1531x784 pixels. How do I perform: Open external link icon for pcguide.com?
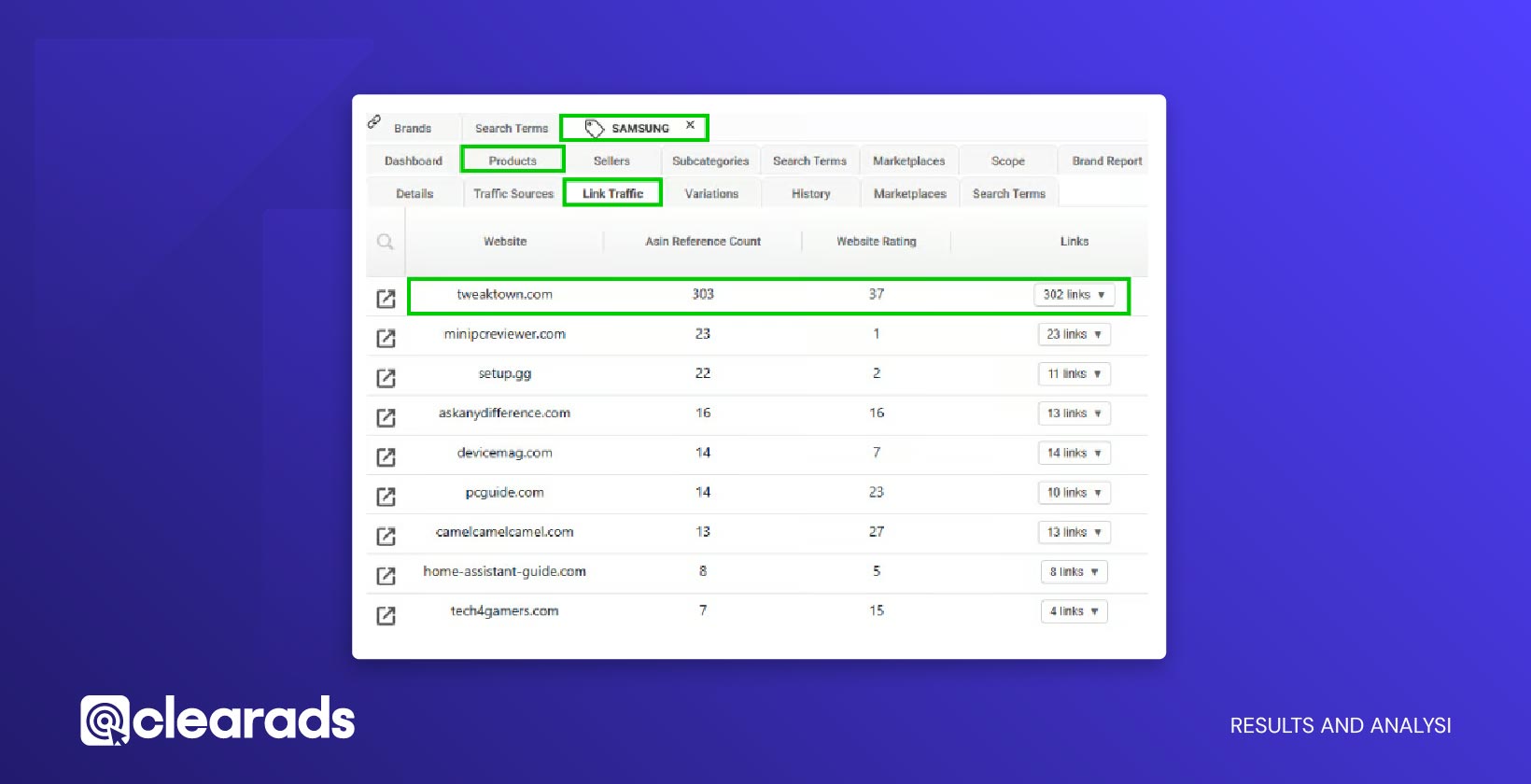pyautogui.click(x=386, y=497)
